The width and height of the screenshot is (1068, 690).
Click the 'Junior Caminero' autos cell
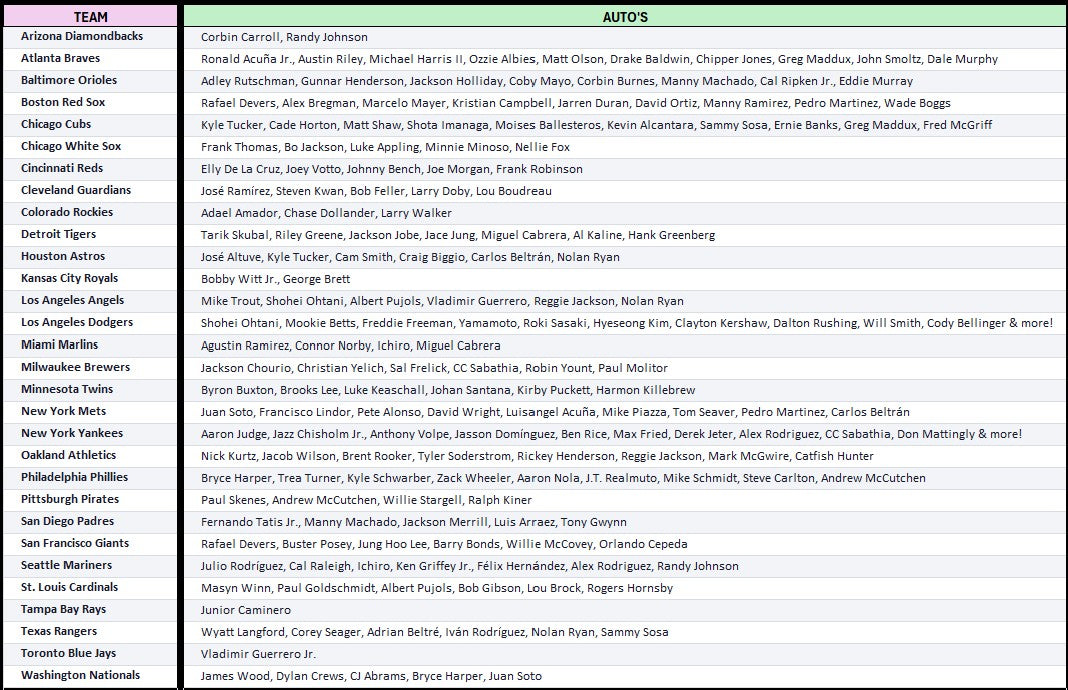[625, 610]
